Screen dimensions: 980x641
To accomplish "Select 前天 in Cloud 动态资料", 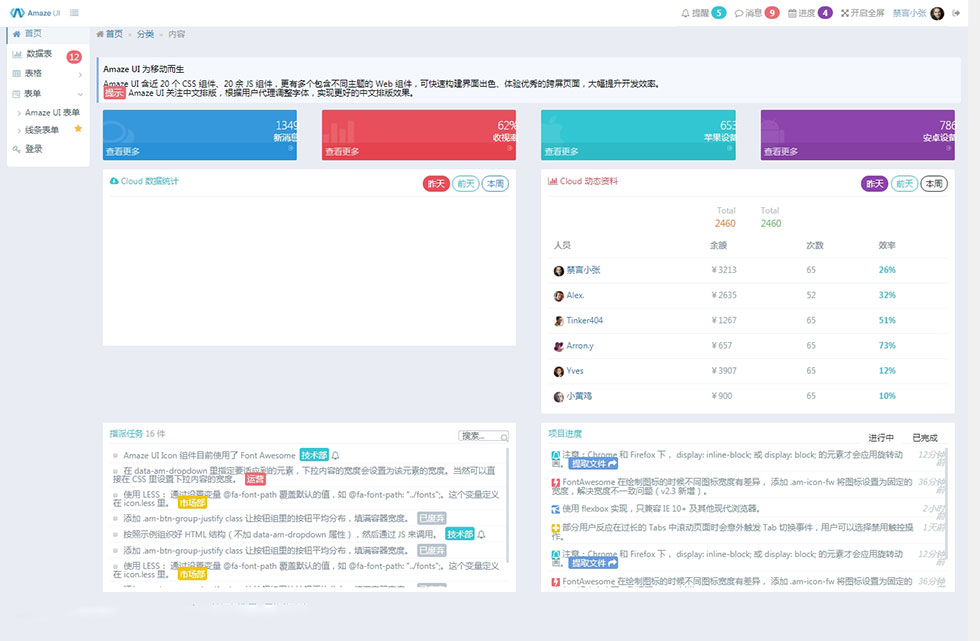I will pos(904,184).
